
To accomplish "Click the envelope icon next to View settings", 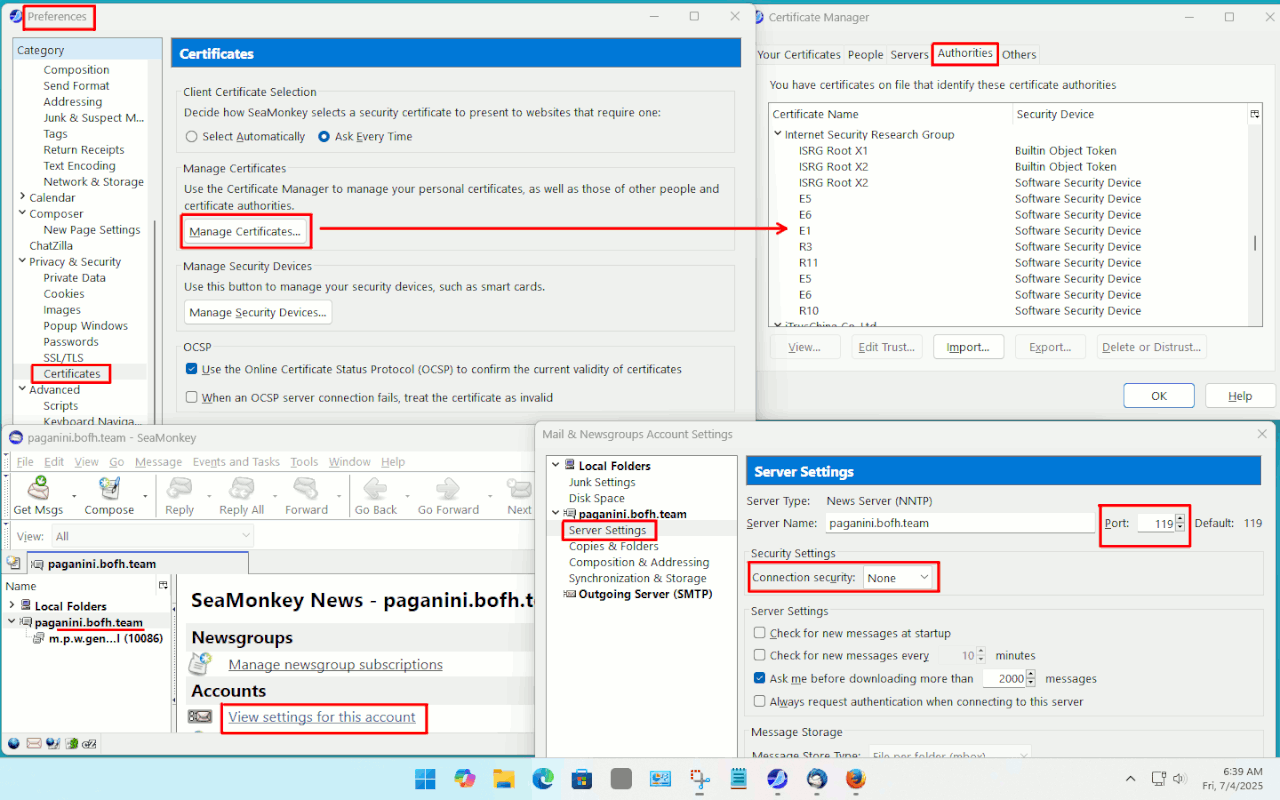I will [200, 717].
